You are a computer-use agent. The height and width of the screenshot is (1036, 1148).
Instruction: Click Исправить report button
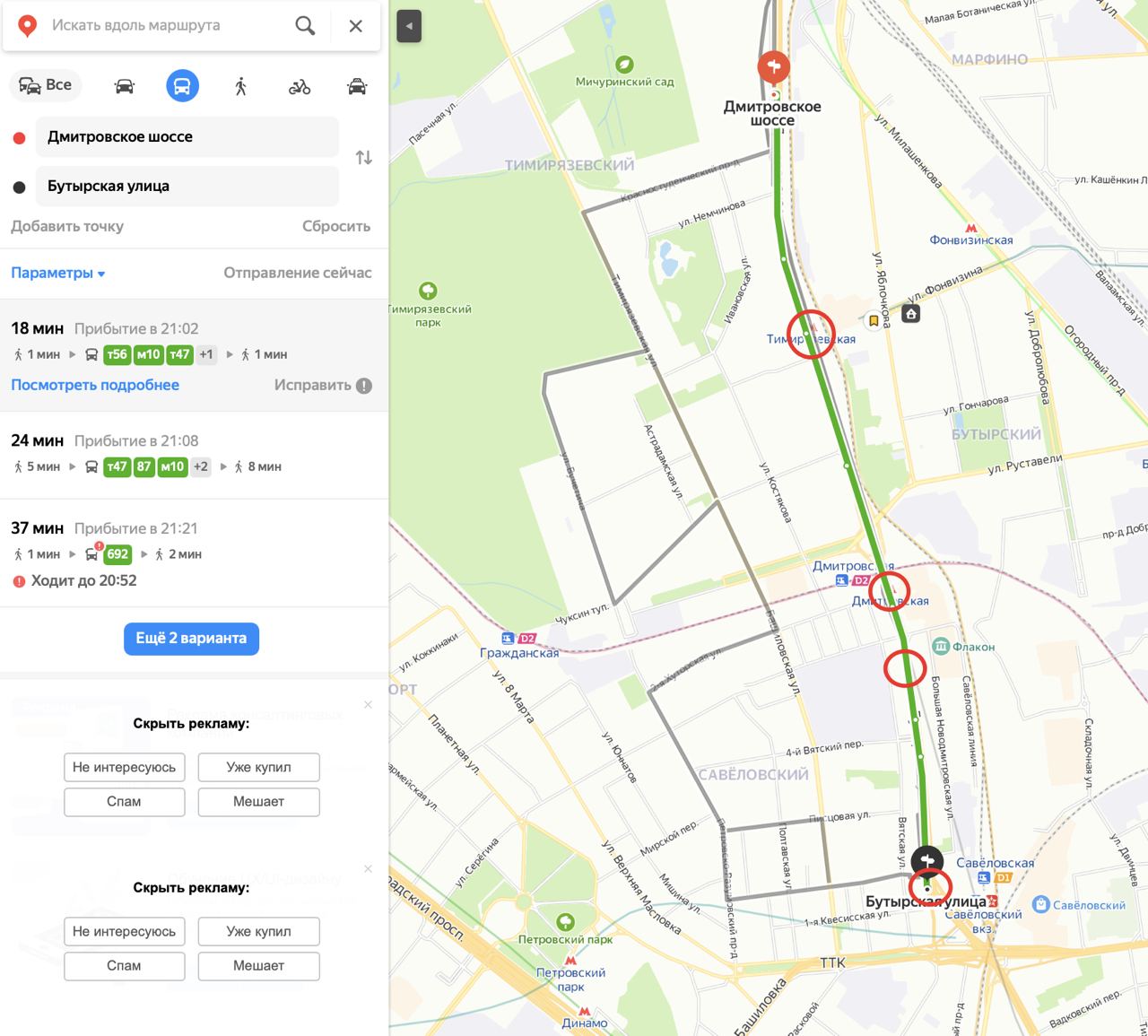323,386
